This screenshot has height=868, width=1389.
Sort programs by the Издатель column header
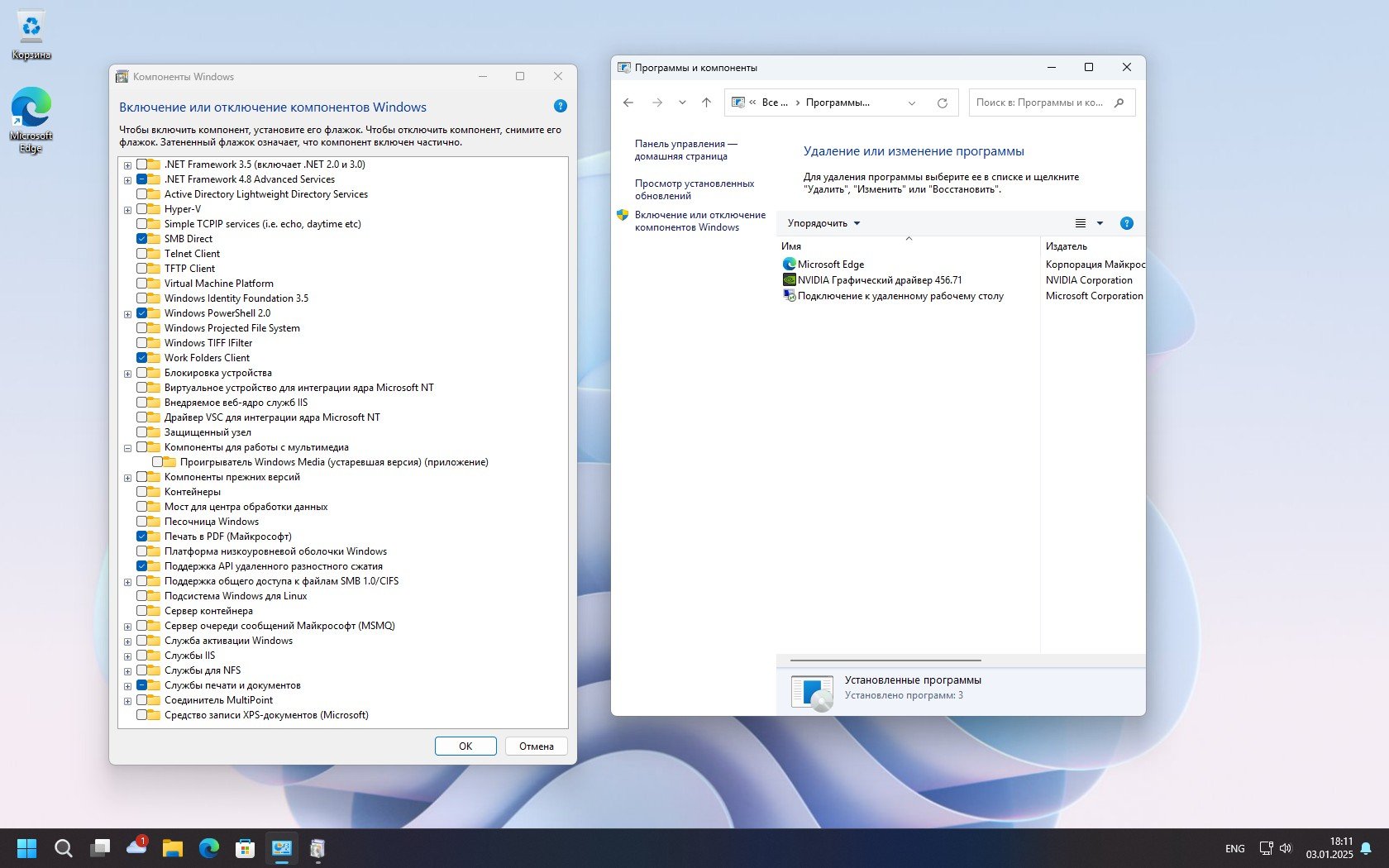pos(1067,246)
